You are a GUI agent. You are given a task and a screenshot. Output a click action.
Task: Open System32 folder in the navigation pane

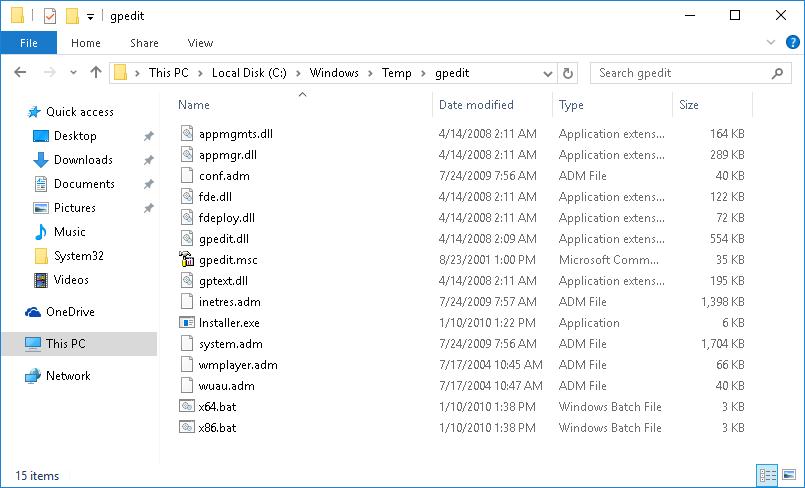pos(79,256)
